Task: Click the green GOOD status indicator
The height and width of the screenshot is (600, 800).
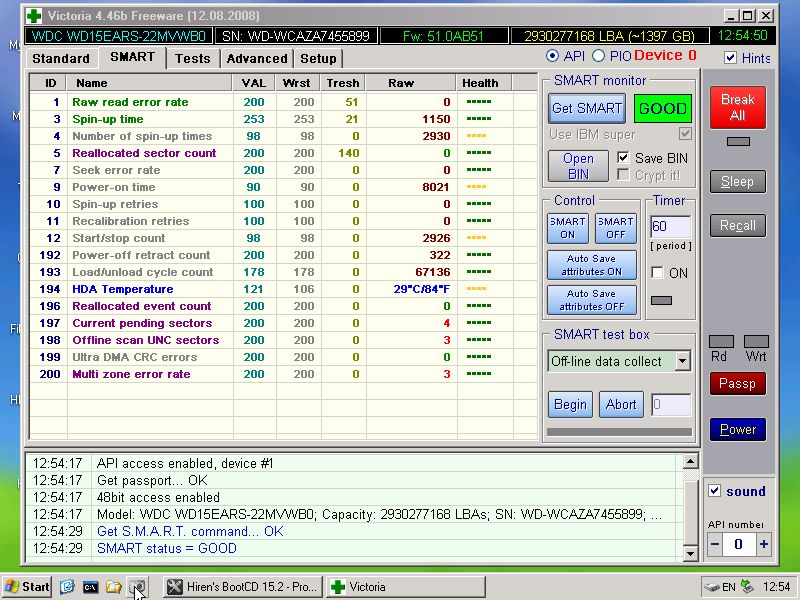Action: [x=662, y=108]
